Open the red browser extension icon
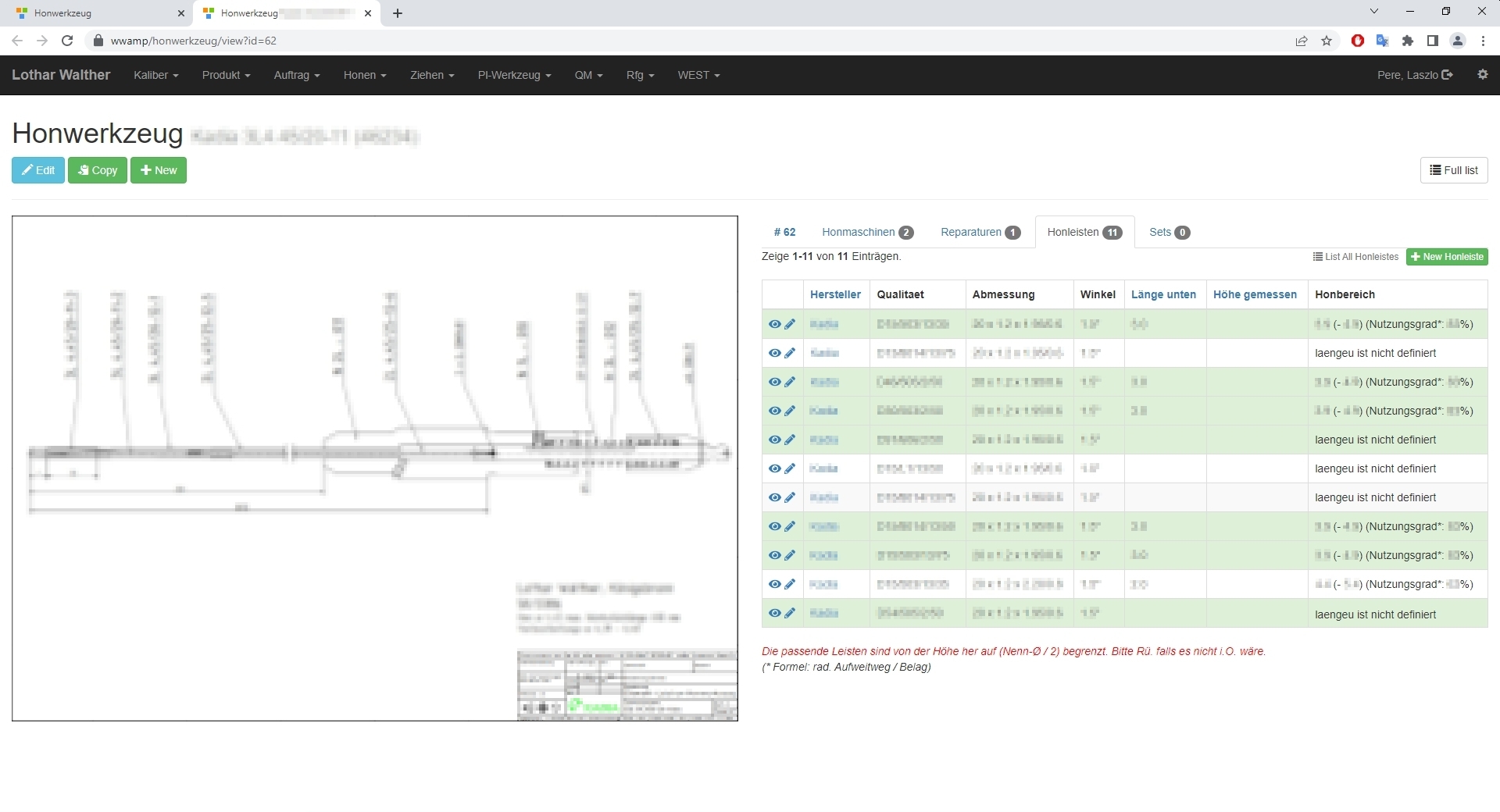1500x812 pixels. pos(1358,41)
